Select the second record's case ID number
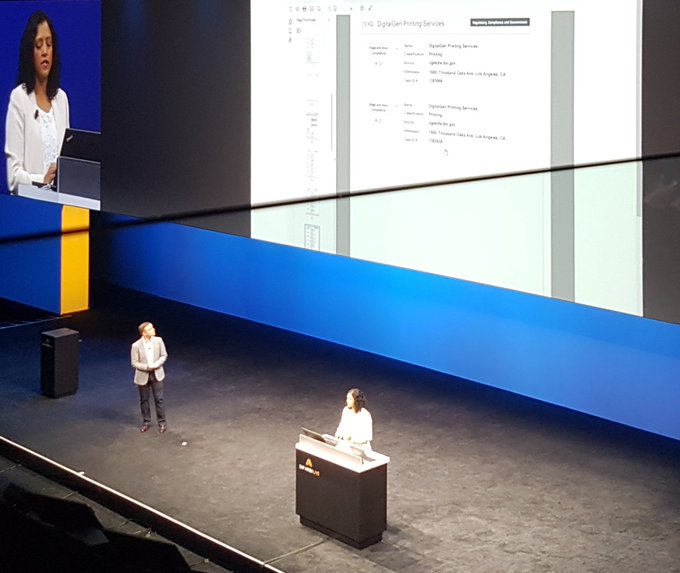Image resolution: width=680 pixels, height=573 pixels. pos(435,141)
